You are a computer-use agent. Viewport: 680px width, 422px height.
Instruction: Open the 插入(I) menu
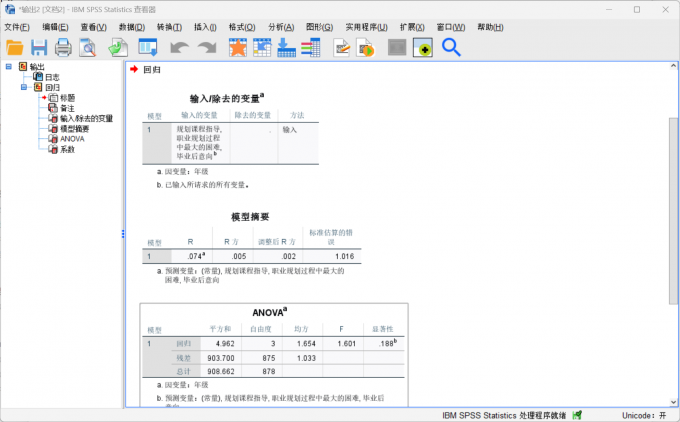pos(205,27)
